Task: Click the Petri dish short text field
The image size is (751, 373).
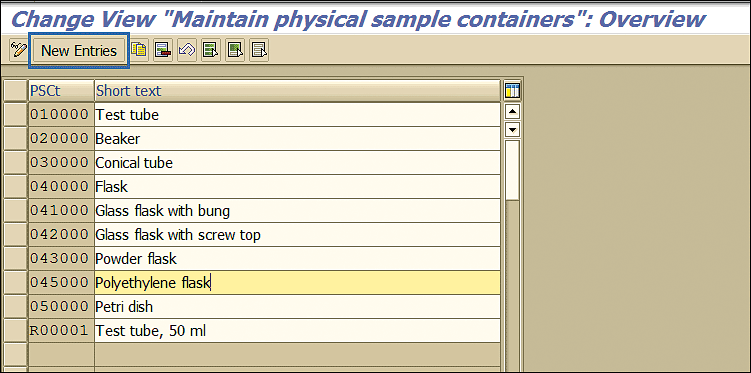Action: [297, 306]
